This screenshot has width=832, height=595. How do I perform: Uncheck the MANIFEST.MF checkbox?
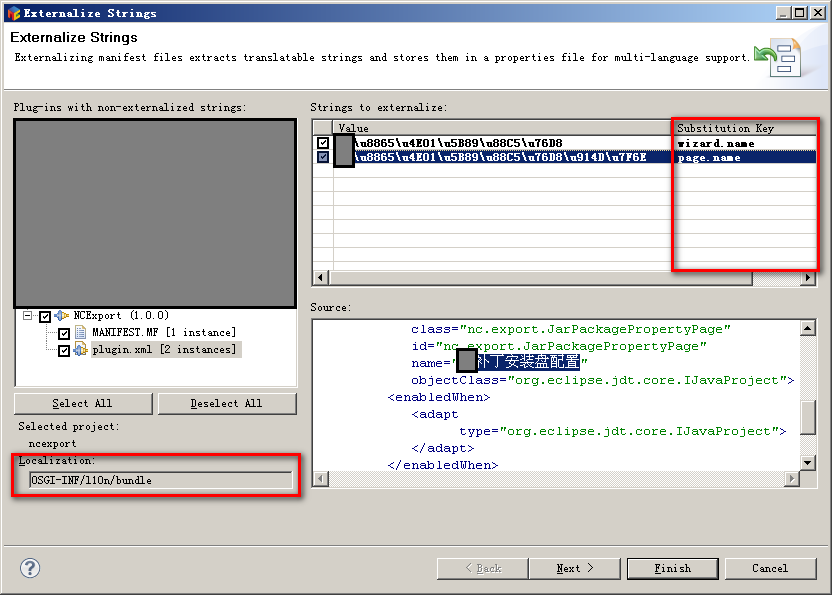[64, 333]
